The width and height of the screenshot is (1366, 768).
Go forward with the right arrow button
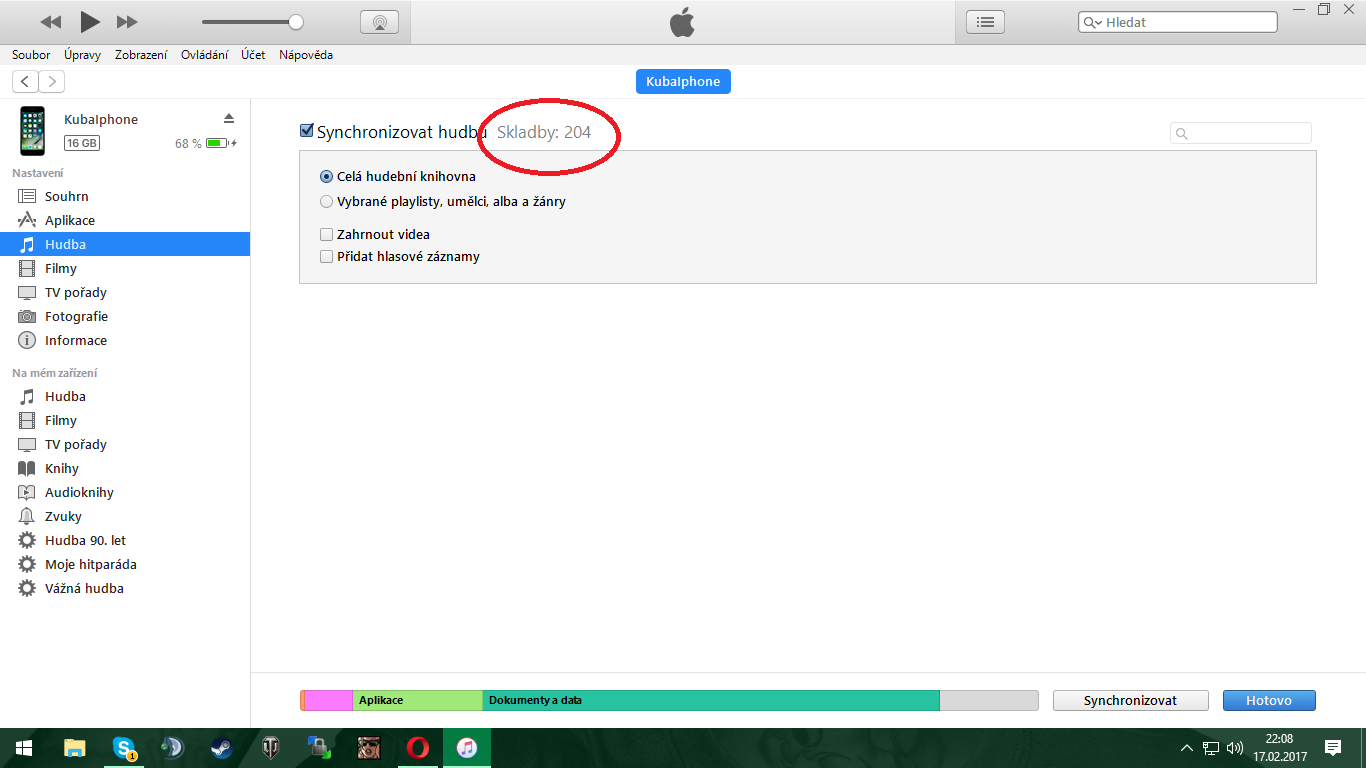(x=51, y=81)
